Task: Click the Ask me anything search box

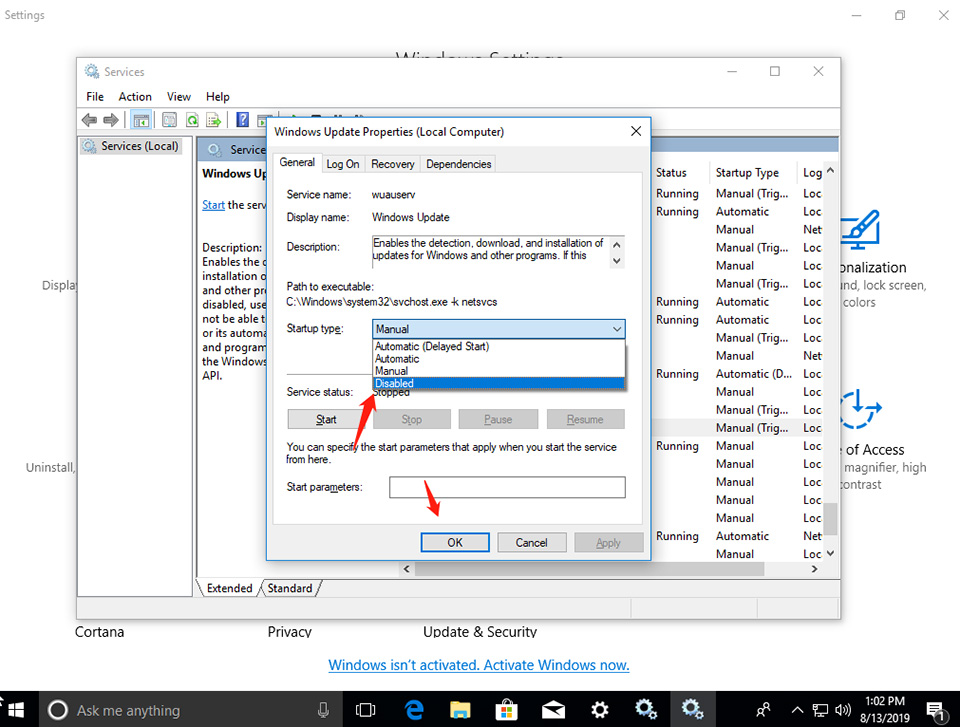Action: click(x=193, y=710)
